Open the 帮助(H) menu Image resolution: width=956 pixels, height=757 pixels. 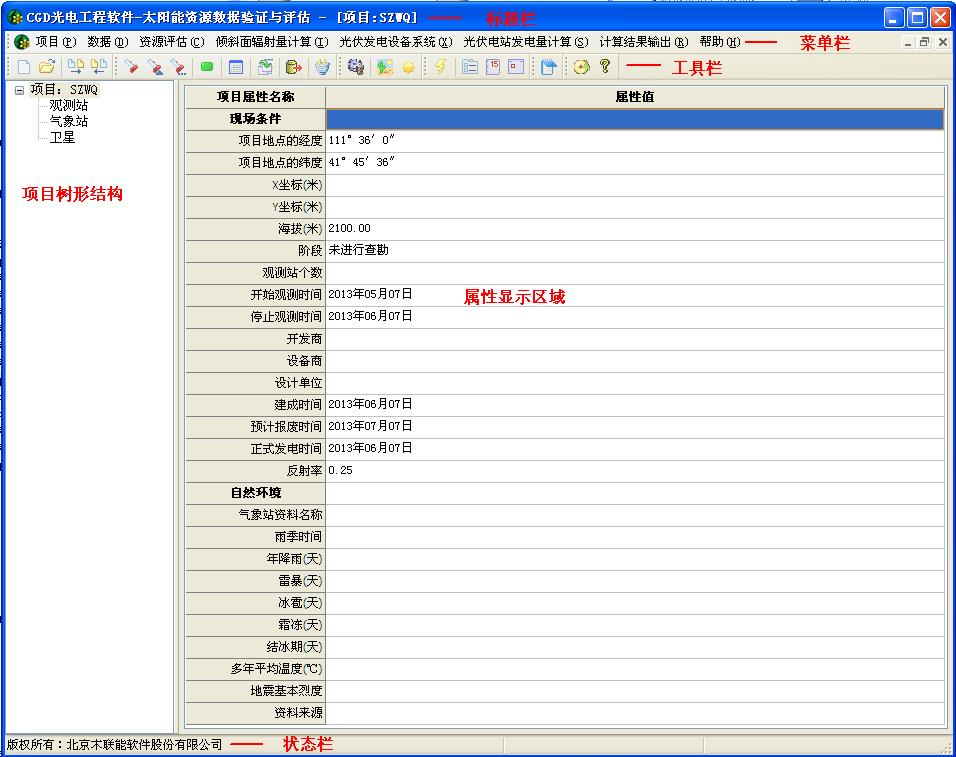tap(720, 42)
